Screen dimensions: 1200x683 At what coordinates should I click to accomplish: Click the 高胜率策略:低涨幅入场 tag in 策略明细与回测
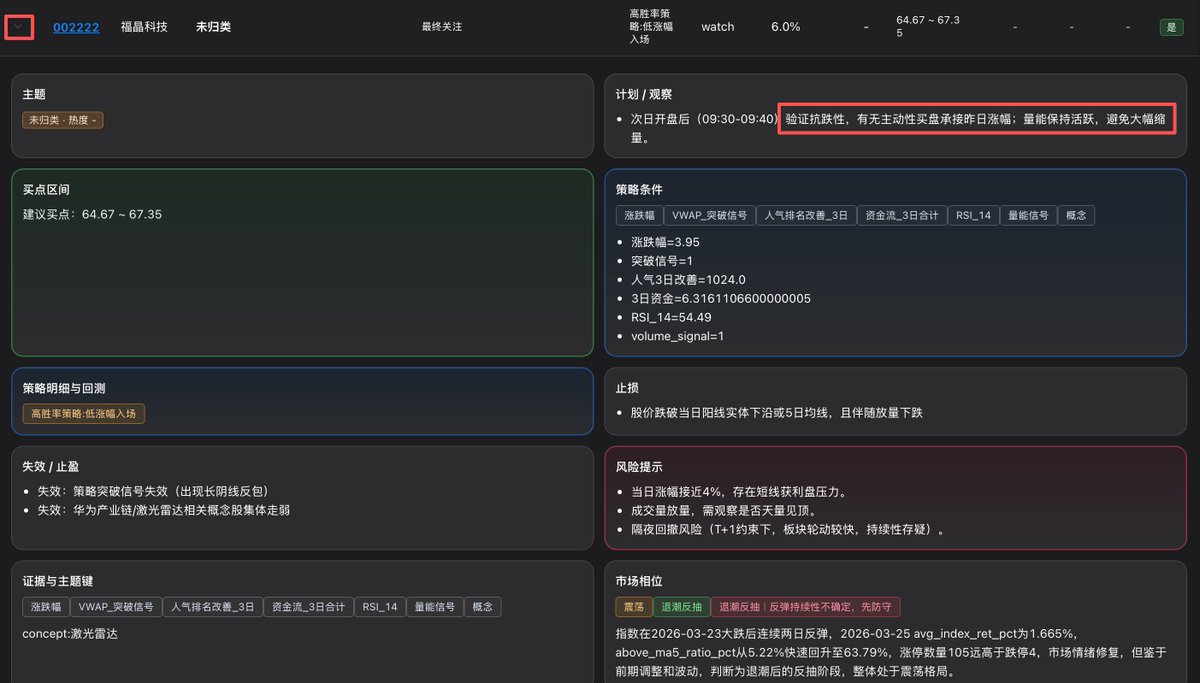[x=84, y=414]
